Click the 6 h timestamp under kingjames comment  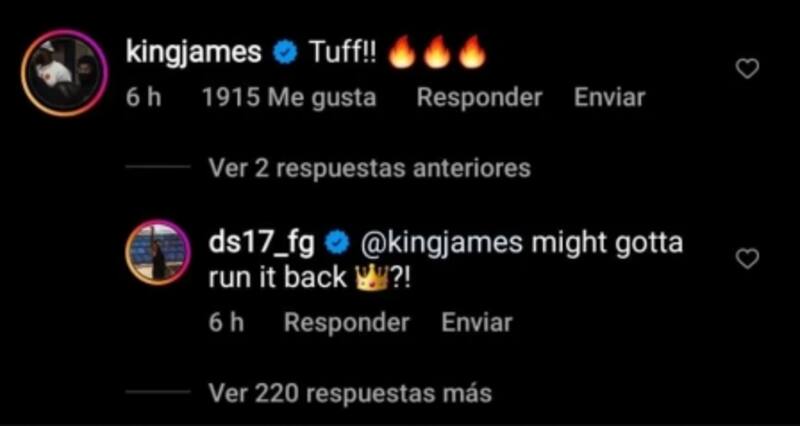tap(143, 97)
